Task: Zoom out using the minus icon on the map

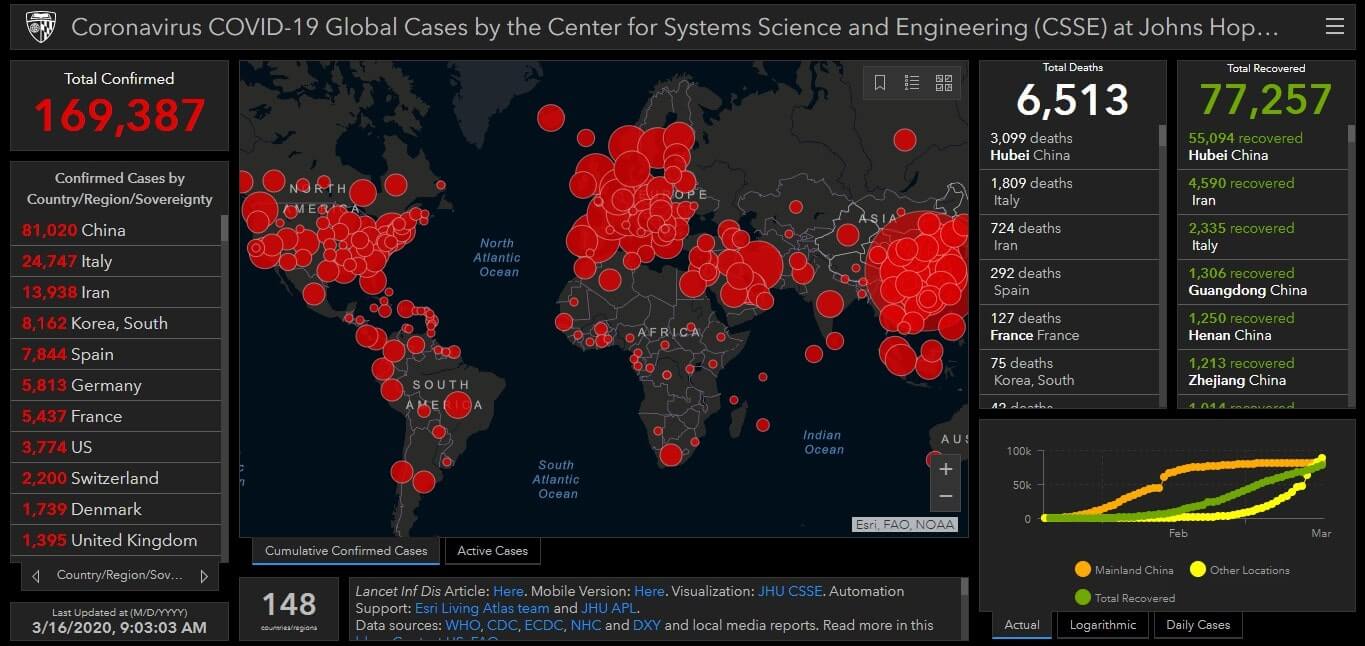Action: tap(945, 495)
